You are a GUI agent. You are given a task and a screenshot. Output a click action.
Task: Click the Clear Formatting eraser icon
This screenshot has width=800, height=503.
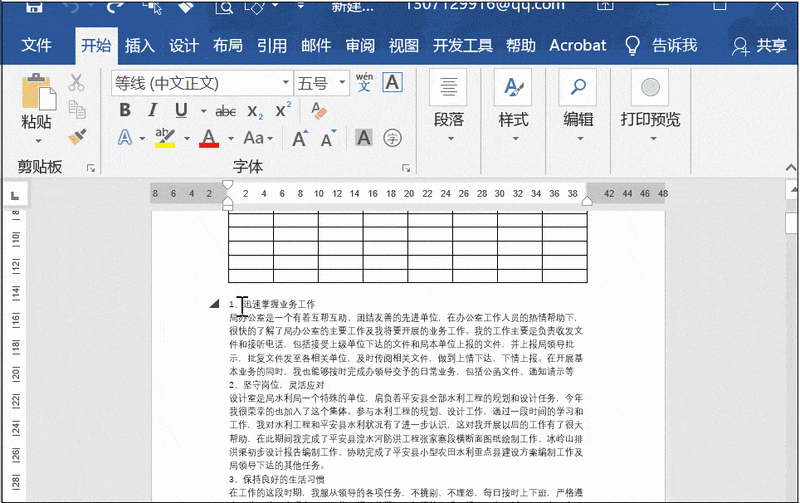319,111
